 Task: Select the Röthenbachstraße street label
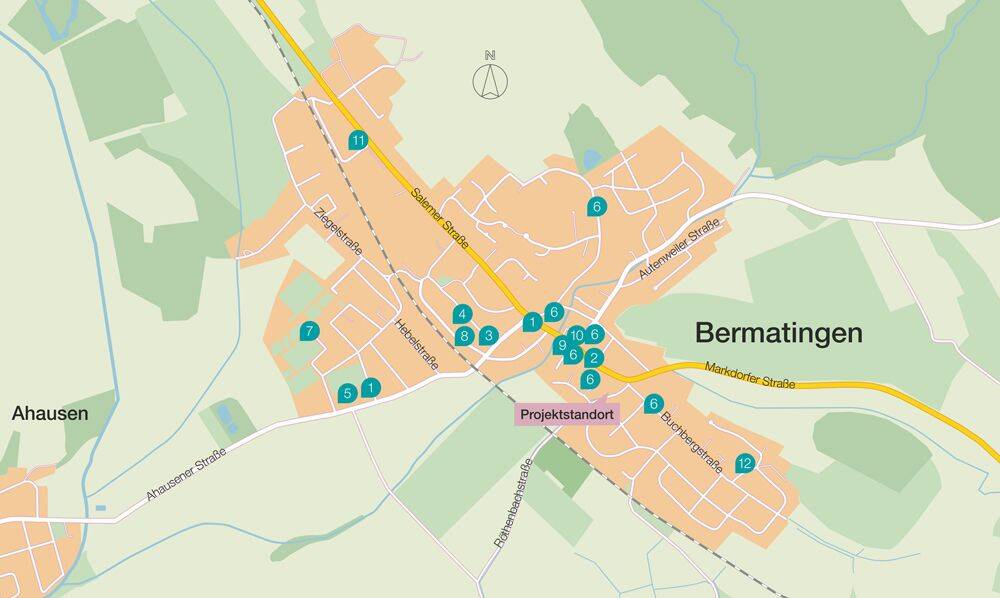(513, 503)
